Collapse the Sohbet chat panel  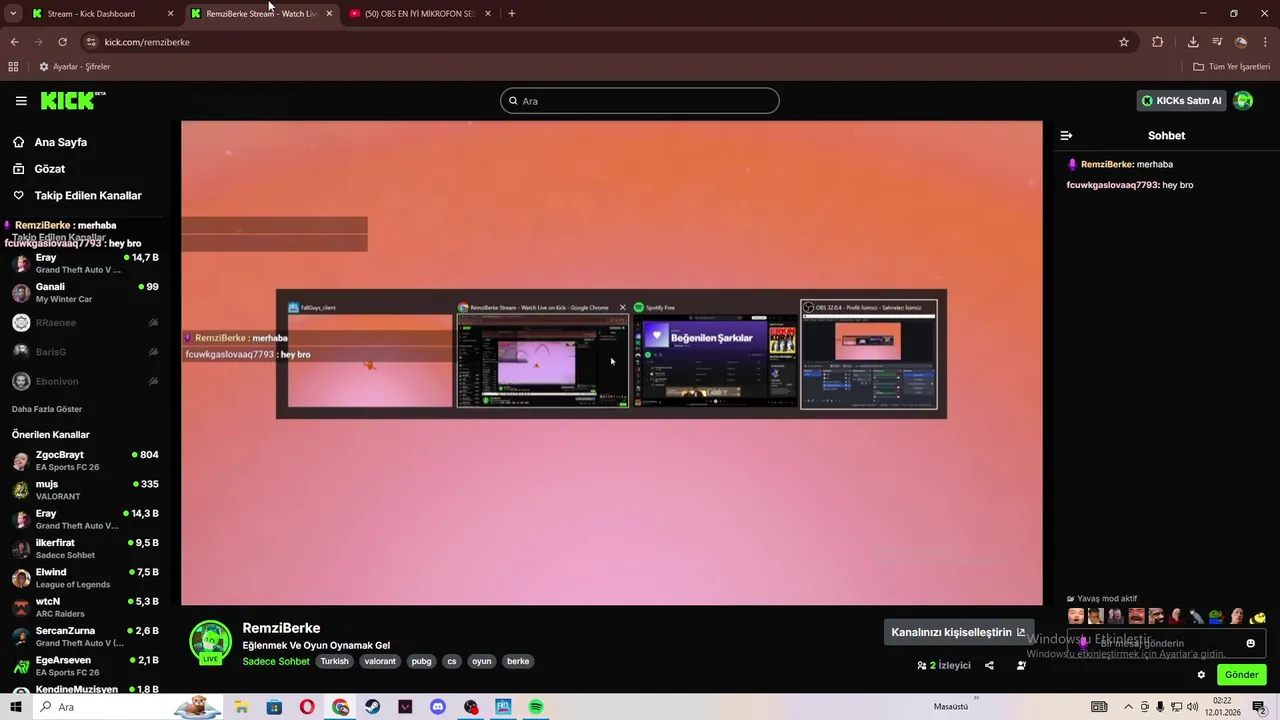coord(1066,135)
